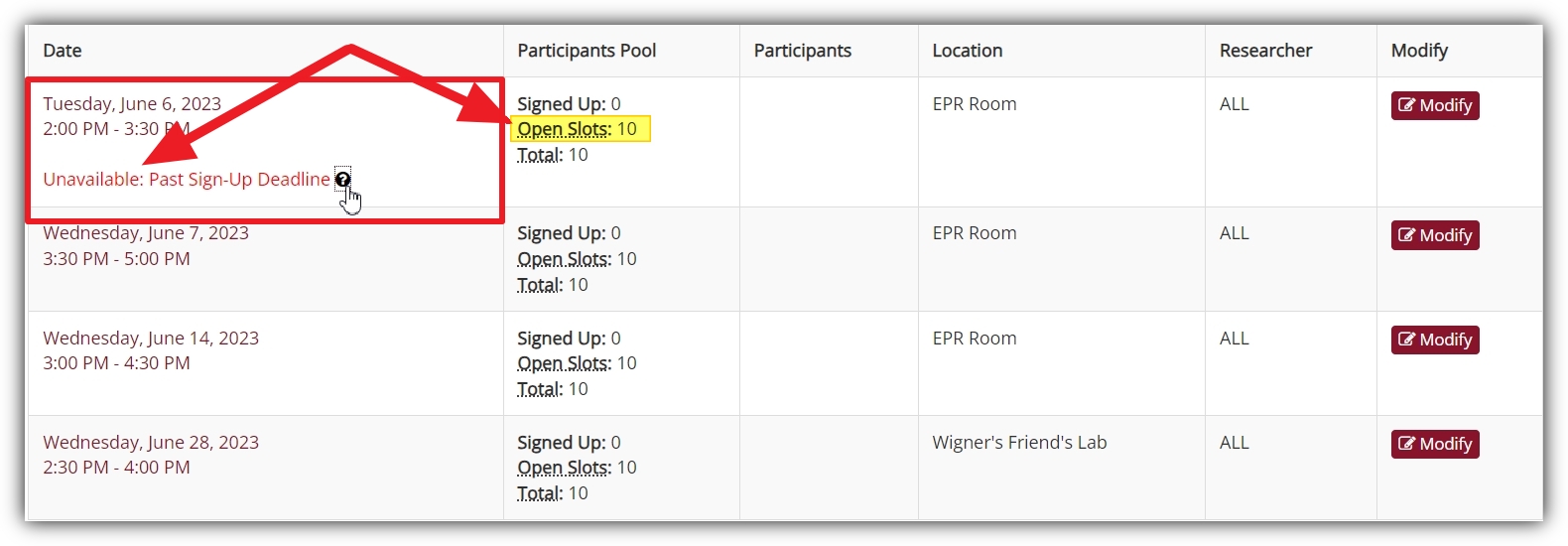1568x546 pixels.
Task: Click Total label in the June 28 row
Action: 540,493
